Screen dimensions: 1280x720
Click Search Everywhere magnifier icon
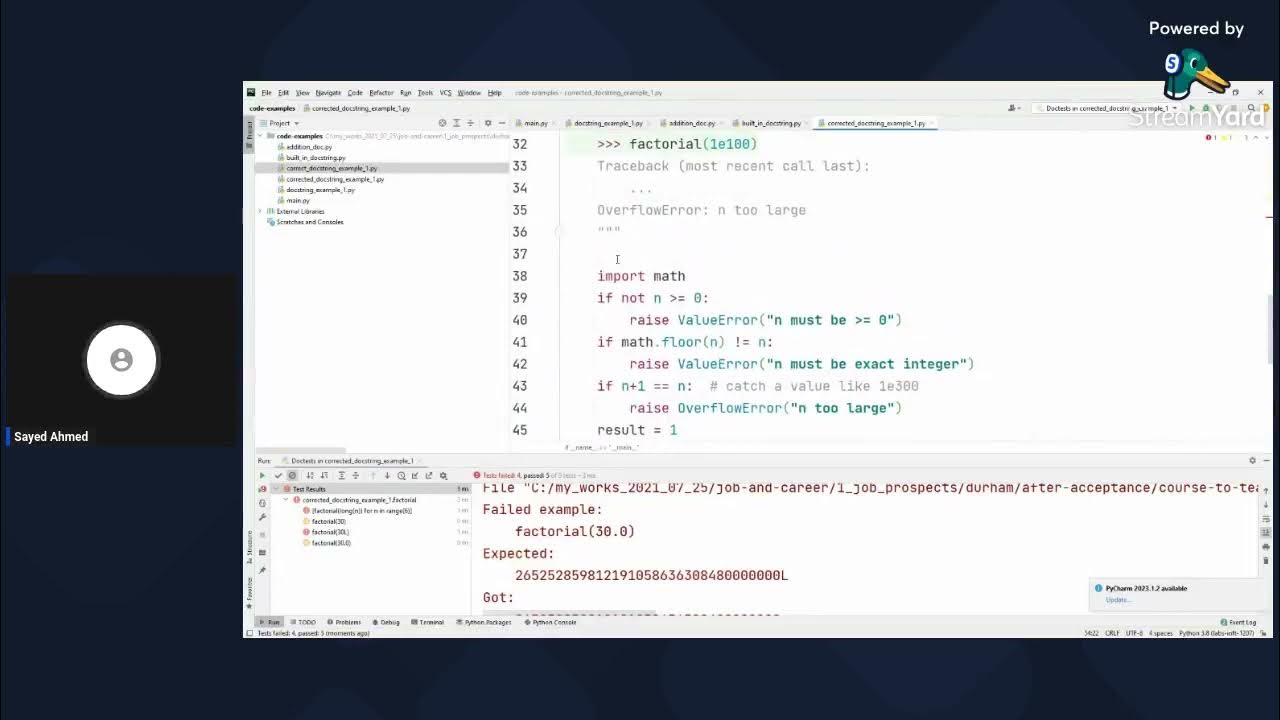1252,108
